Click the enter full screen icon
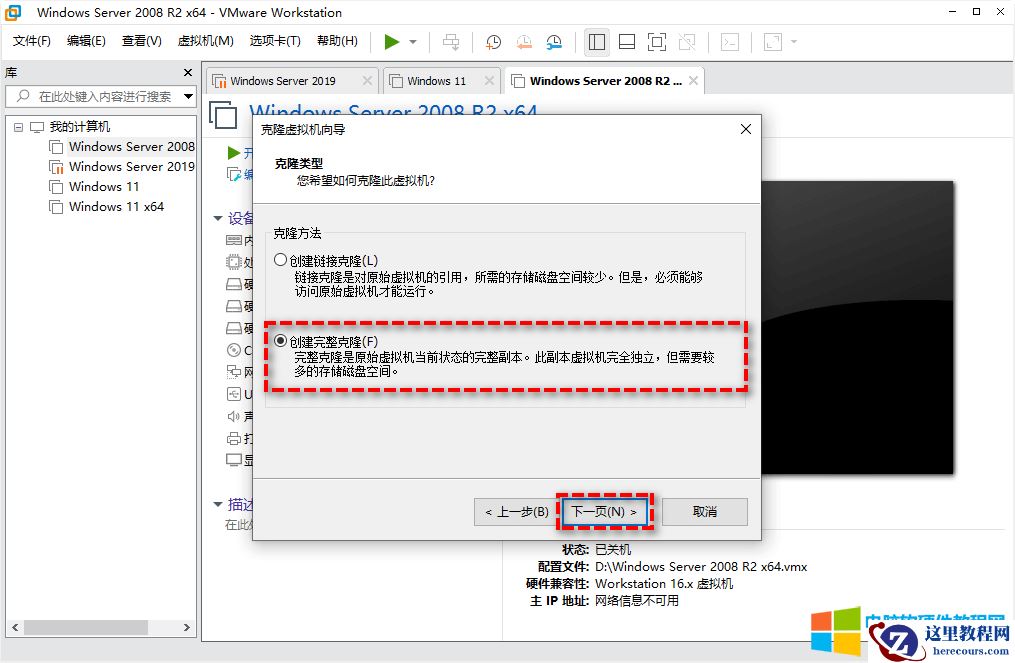Viewport: 1015px width, 663px height. coord(656,42)
